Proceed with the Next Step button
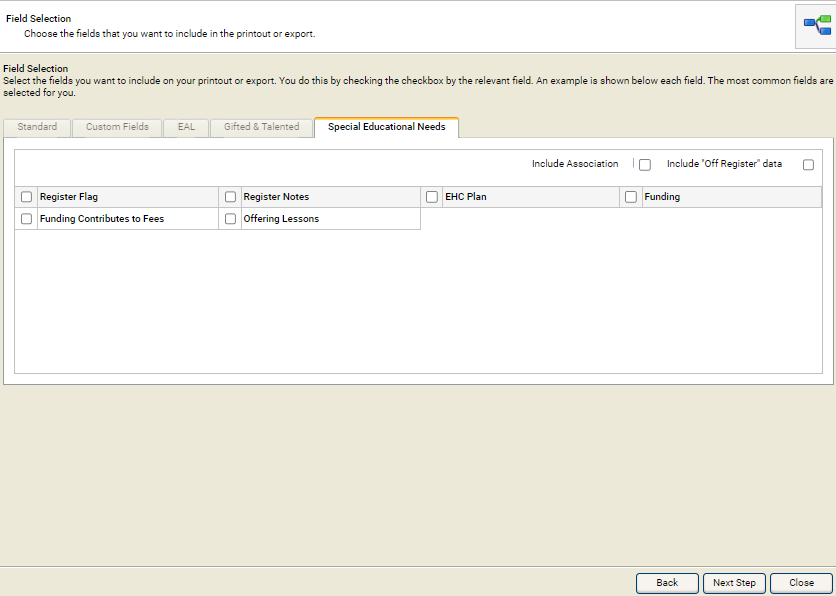 (734, 583)
